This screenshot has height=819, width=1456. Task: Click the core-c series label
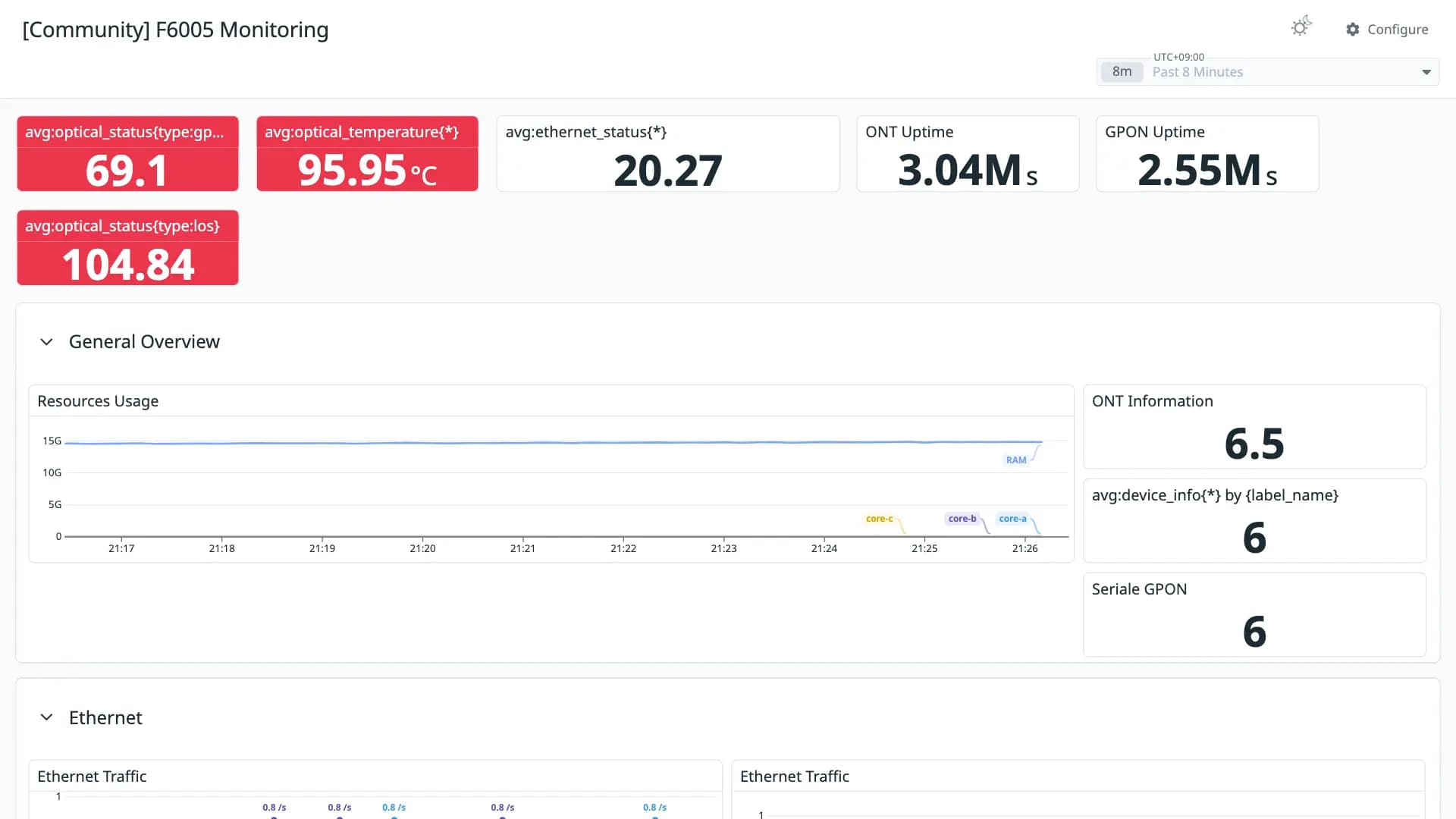click(x=879, y=519)
